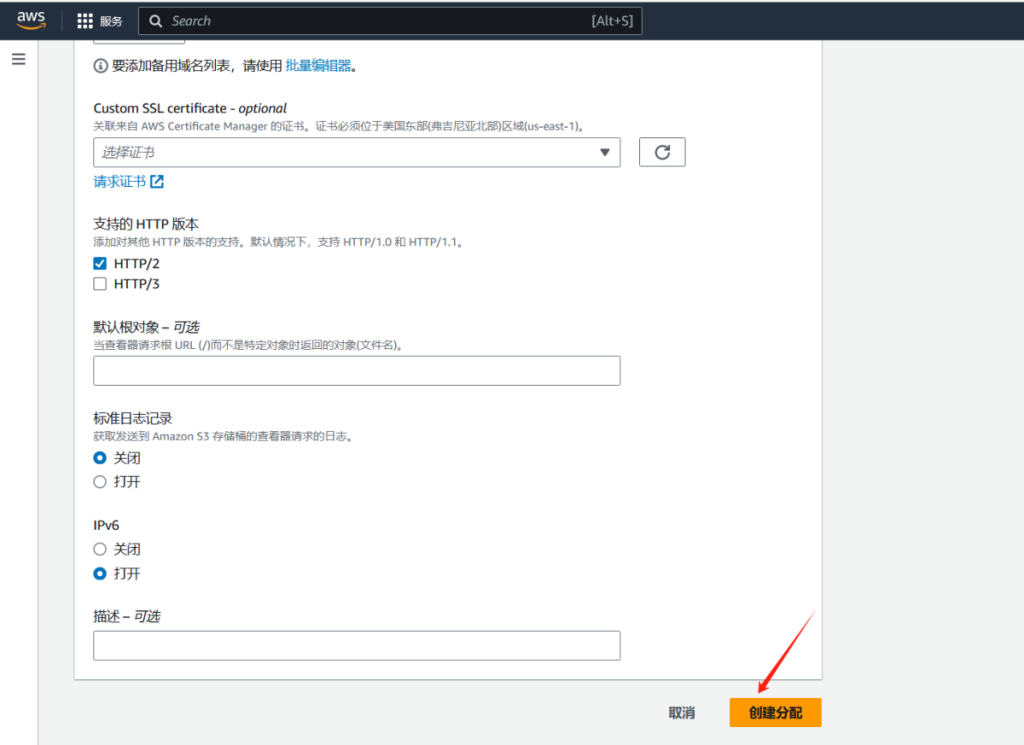1024x745 pixels.
Task: Refresh the SSL certificate list
Action: [662, 152]
